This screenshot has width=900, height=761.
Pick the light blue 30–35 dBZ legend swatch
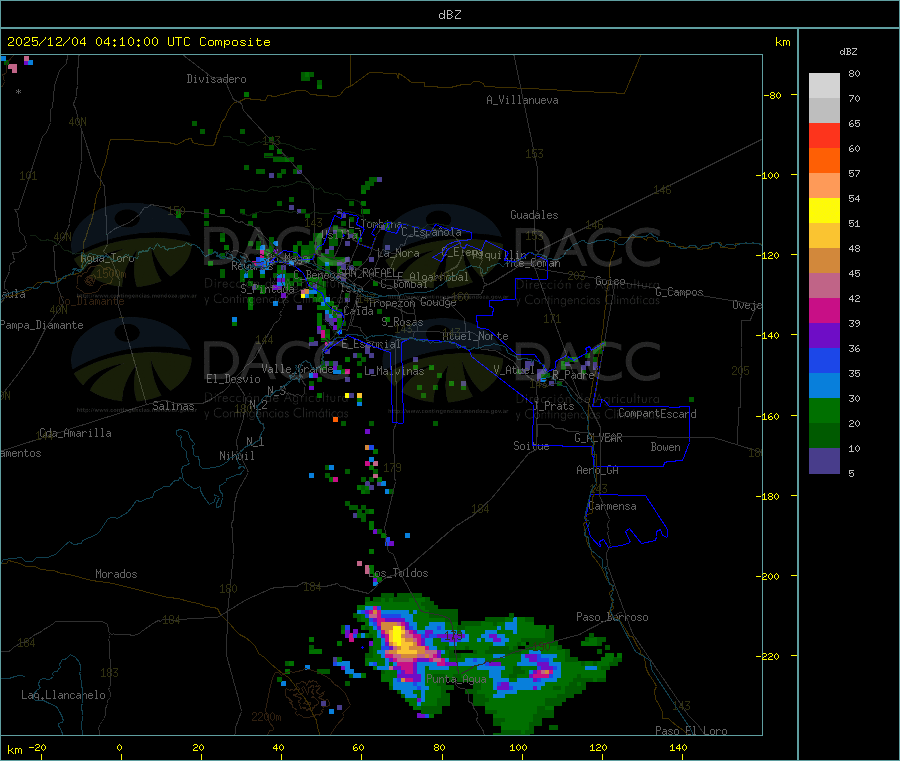click(824, 386)
